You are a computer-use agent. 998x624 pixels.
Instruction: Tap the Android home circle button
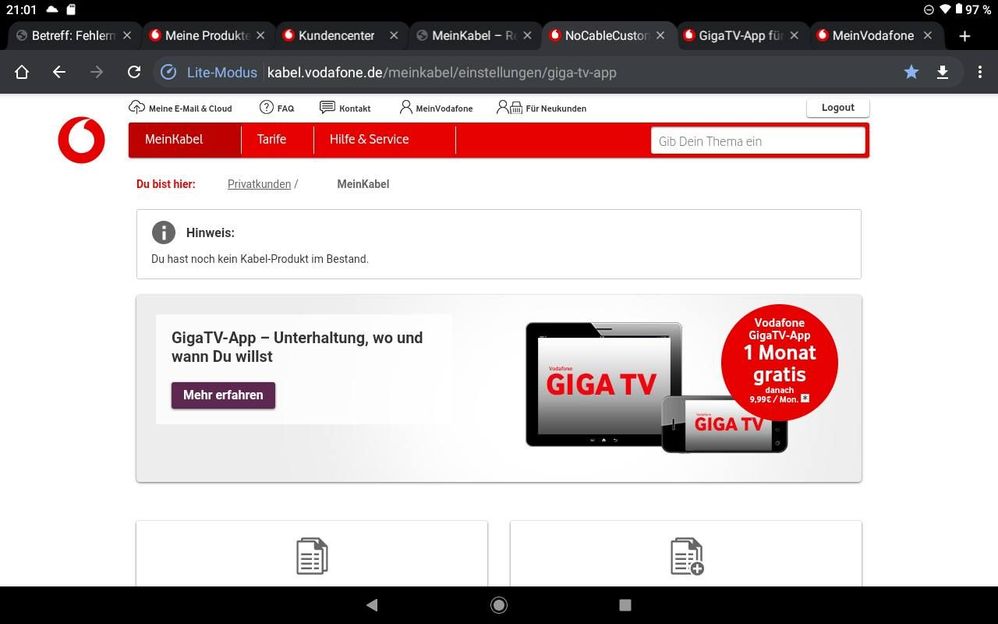(x=499, y=604)
